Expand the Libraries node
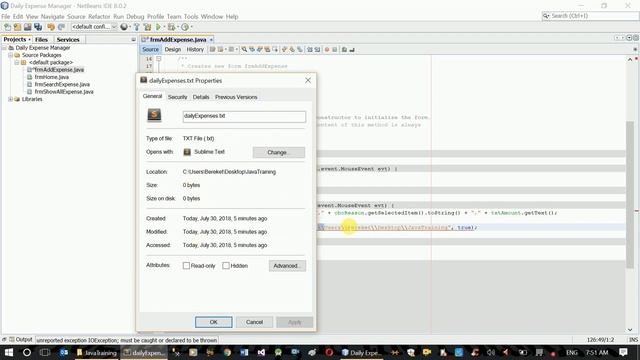 [x=10, y=99]
